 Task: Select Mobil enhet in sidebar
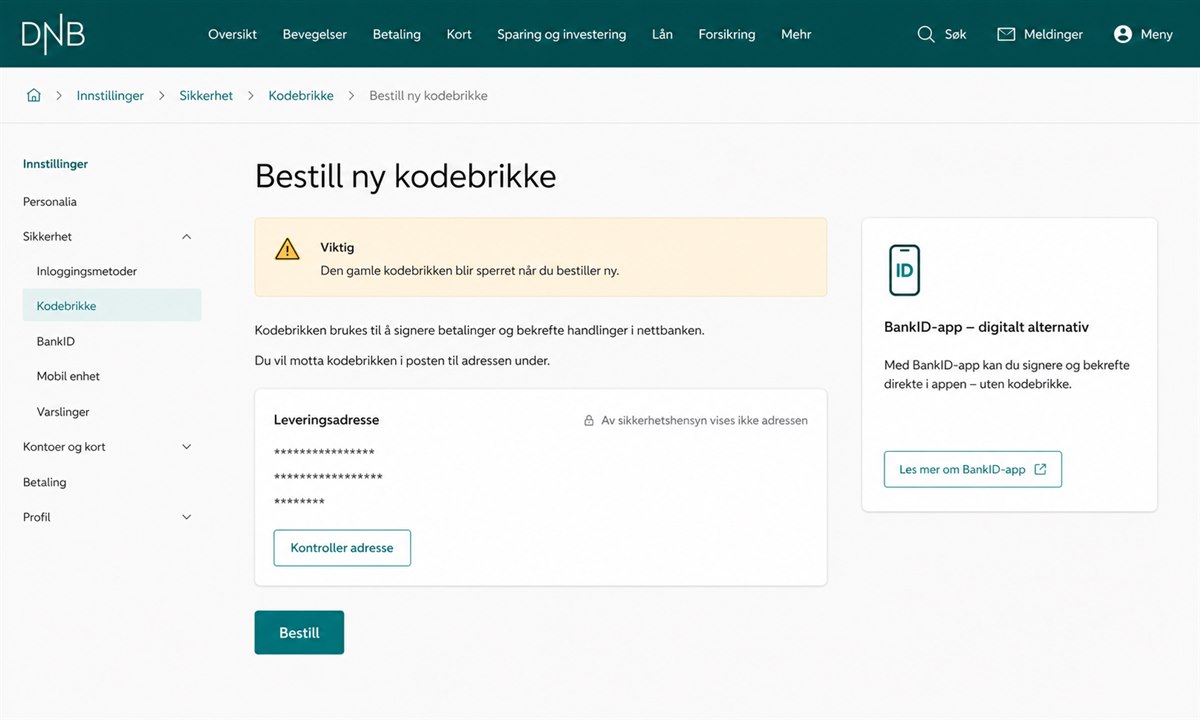pos(68,377)
